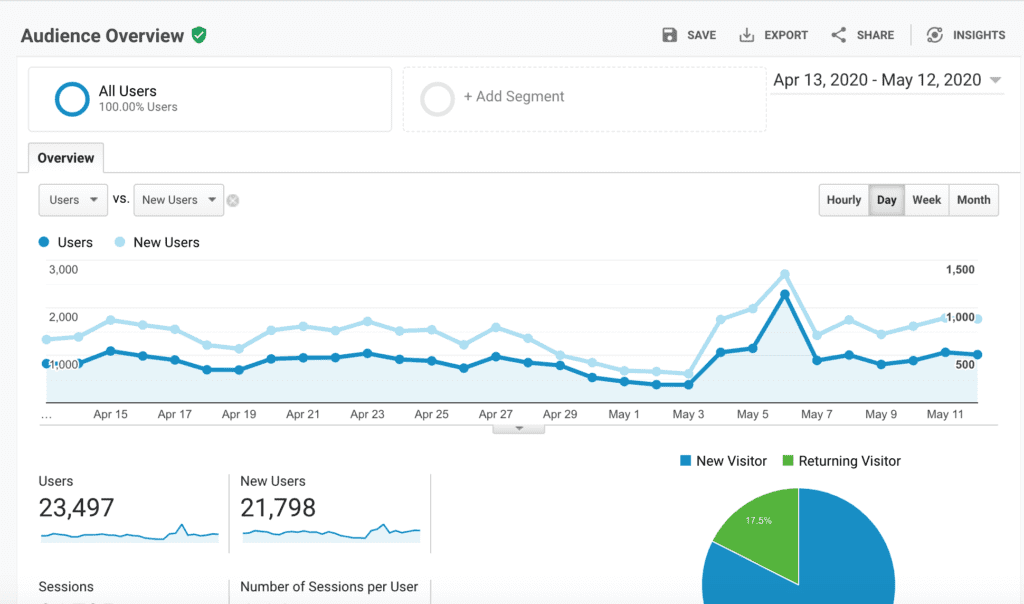The width and height of the screenshot is (1024, 604).
Task: Click the New Visitor legend square
Action: [x=685, y=461]
